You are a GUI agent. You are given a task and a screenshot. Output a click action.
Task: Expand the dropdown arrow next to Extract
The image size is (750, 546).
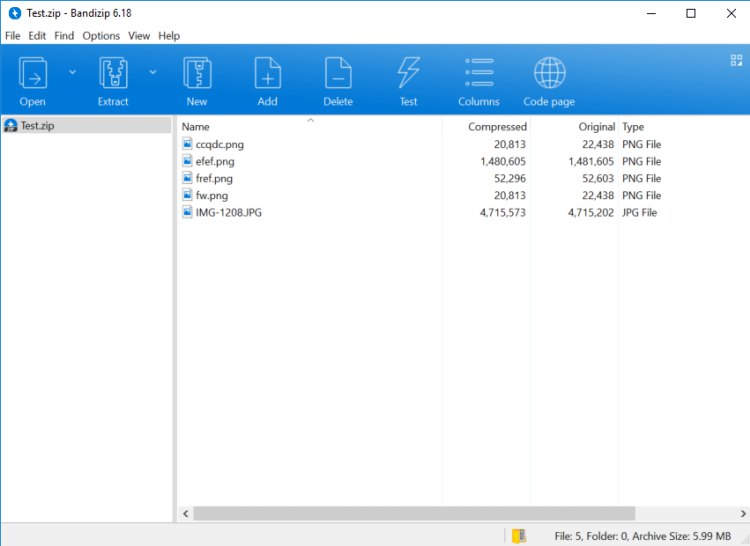click(152, 72)
